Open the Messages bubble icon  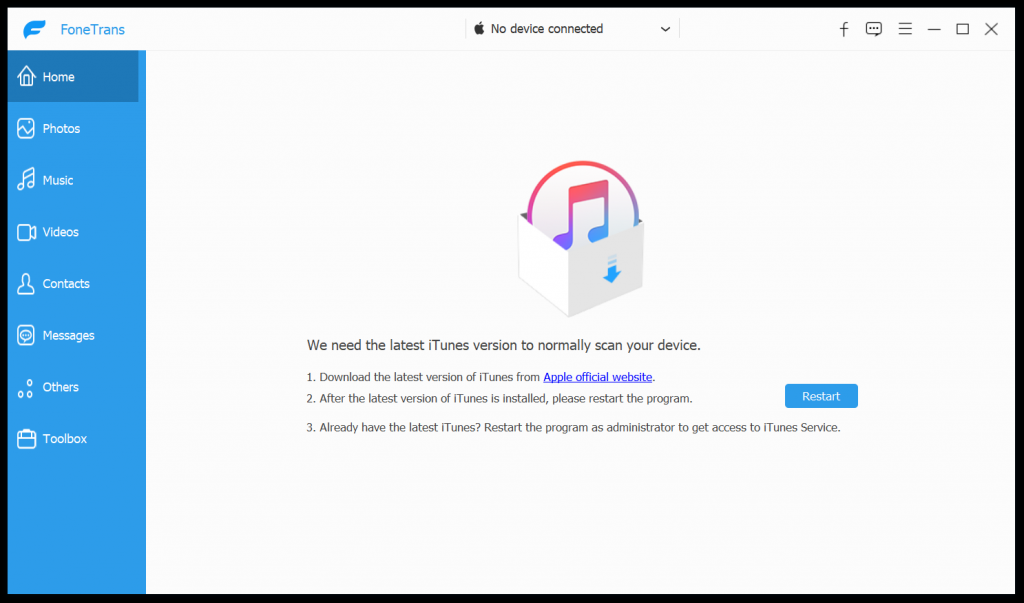(x=26, y=335)
